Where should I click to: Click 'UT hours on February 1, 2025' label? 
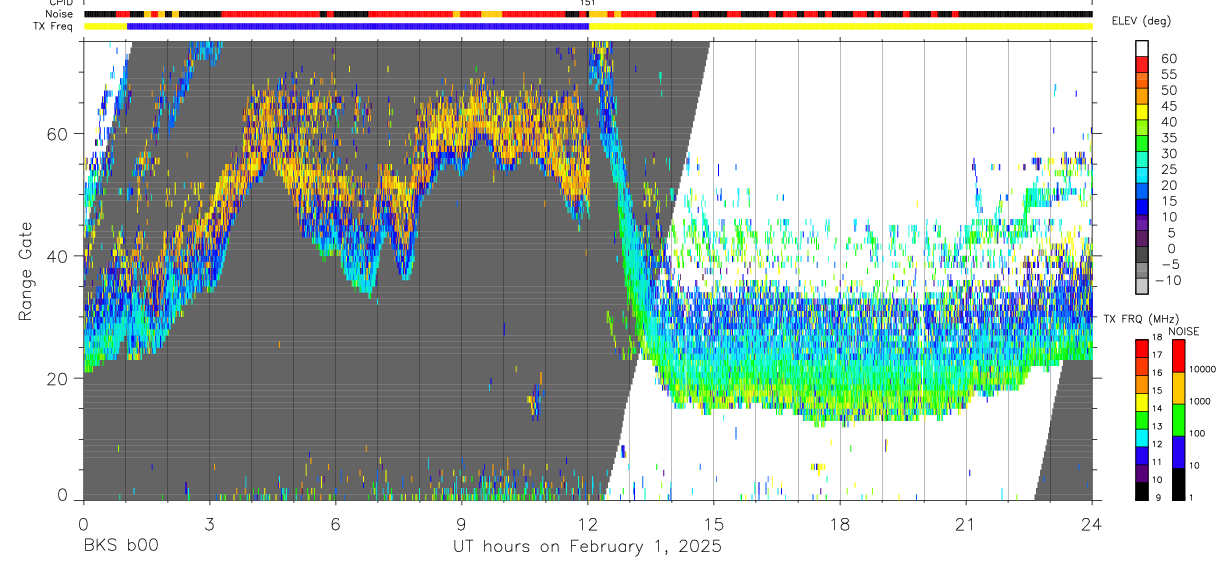coord(586,546)
